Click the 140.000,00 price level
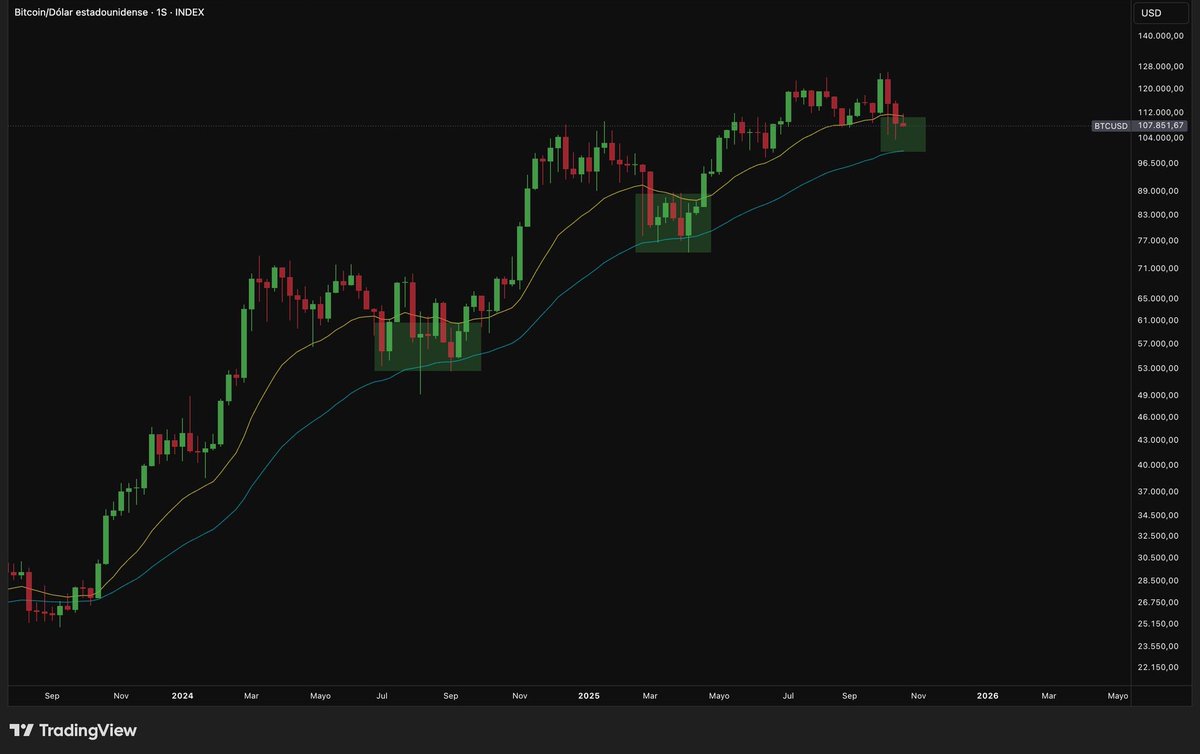The image size is (1200, 754). [1158, 34]
